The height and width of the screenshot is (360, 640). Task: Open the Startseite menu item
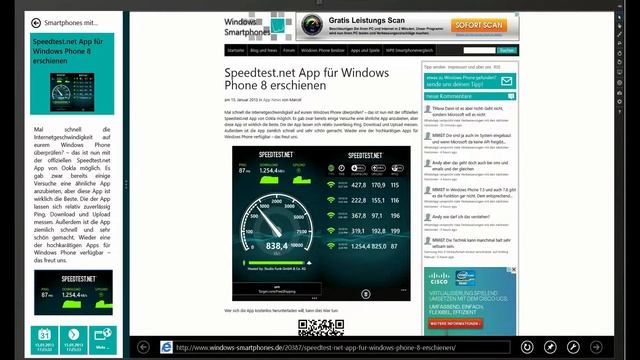click(236, 50)
